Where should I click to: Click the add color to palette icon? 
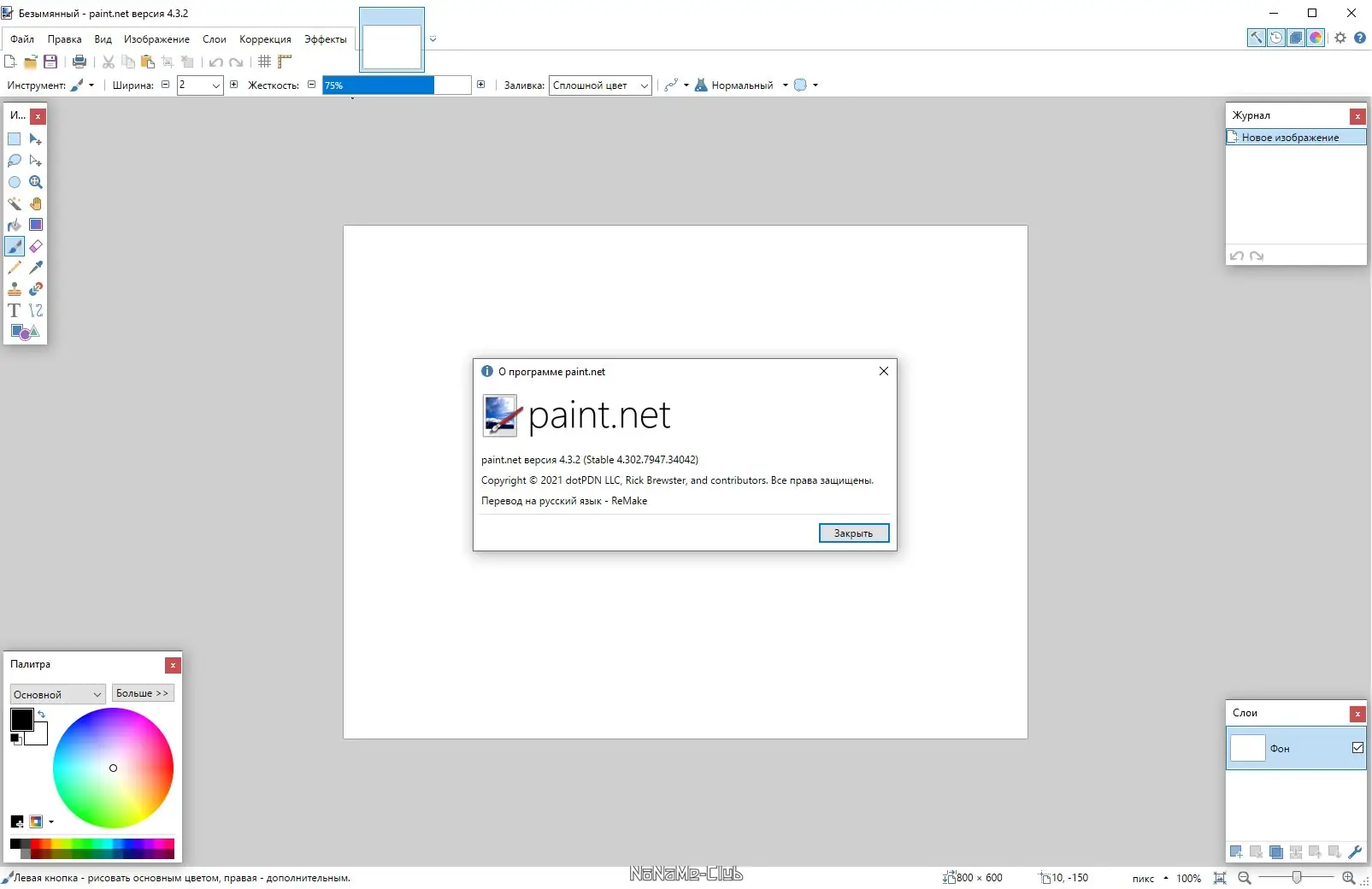click(x=17, y=821)
